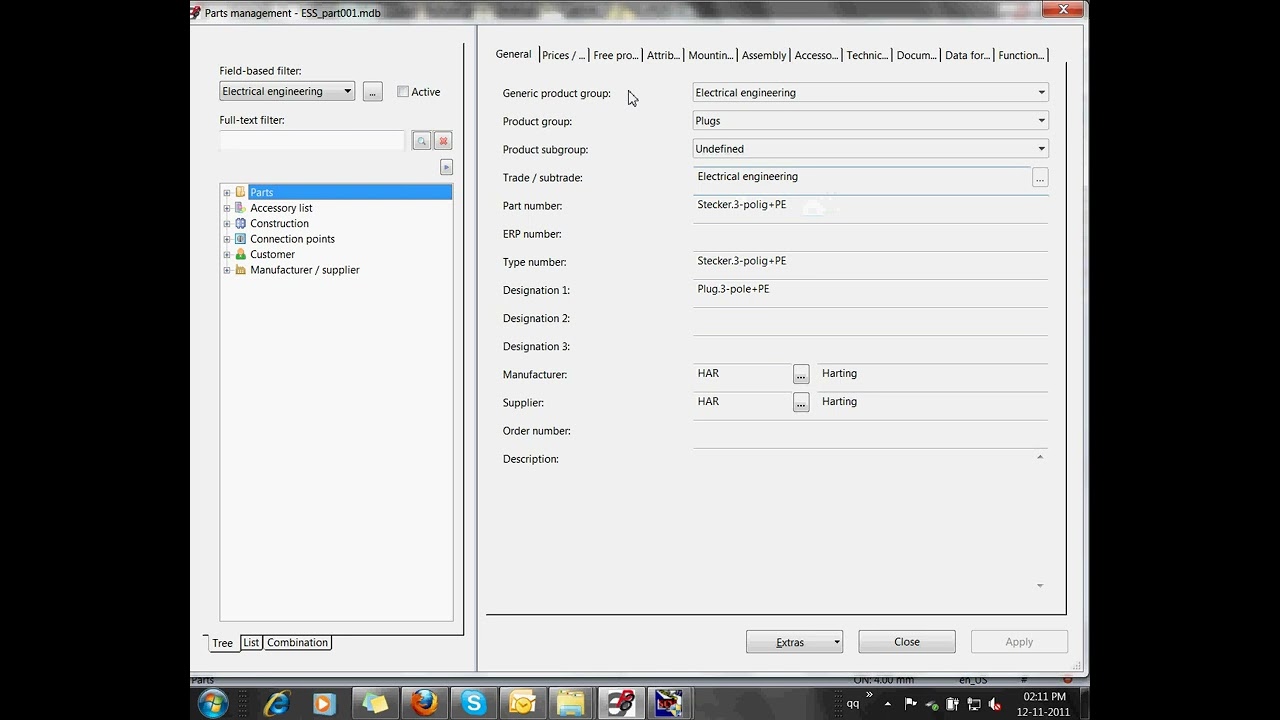Expand the Construction tree node
Screen dimensions: 1280x720
click(227, 224)
